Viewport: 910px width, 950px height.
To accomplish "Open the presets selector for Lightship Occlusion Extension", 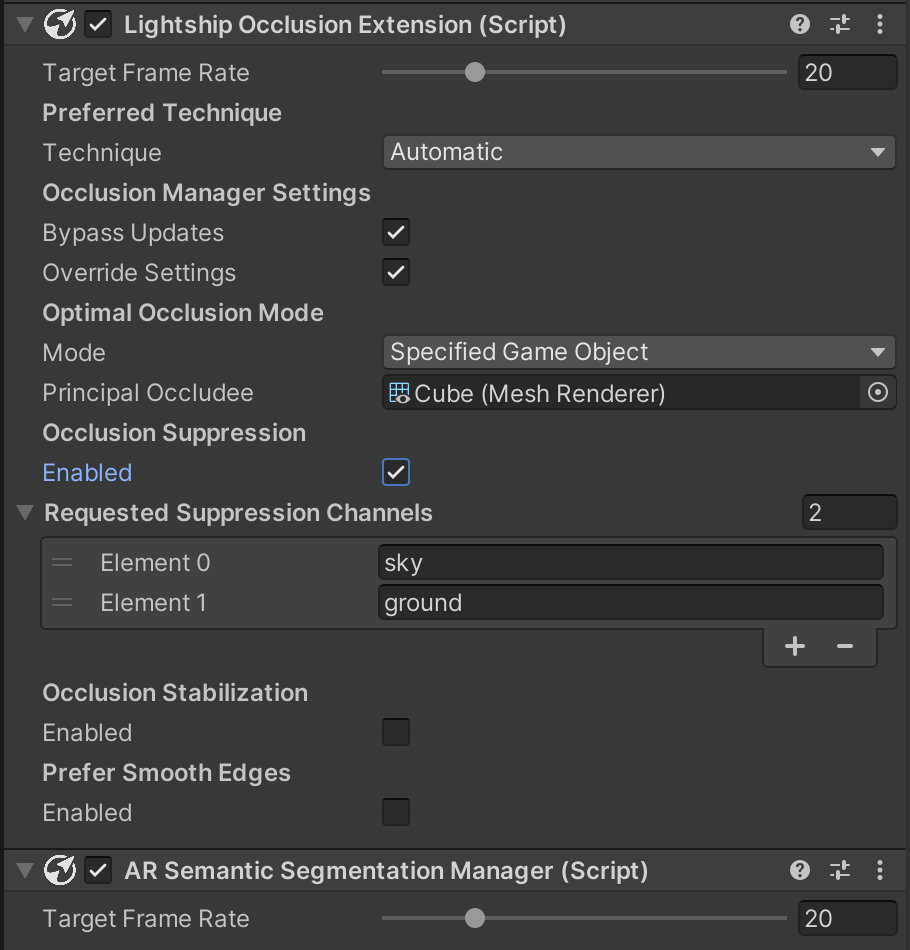I will 840,24.
